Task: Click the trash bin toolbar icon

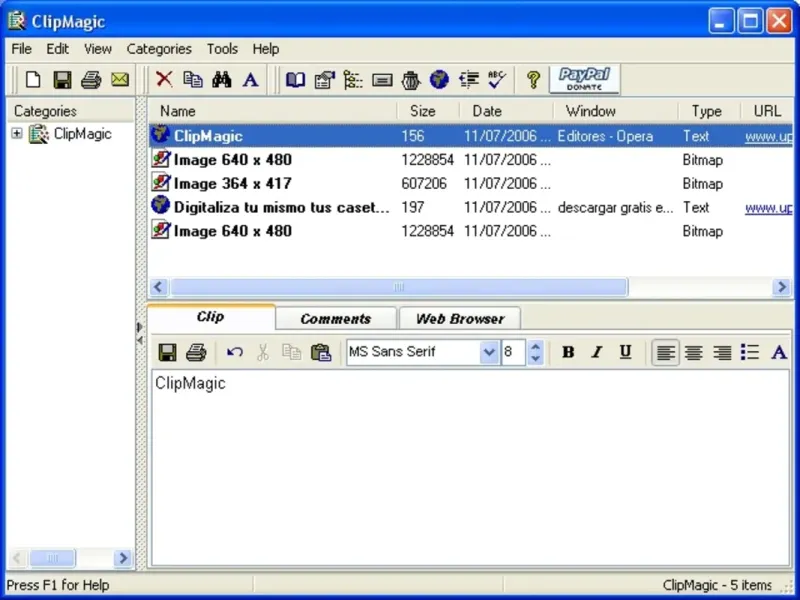Action: click(x=411, y=80)
